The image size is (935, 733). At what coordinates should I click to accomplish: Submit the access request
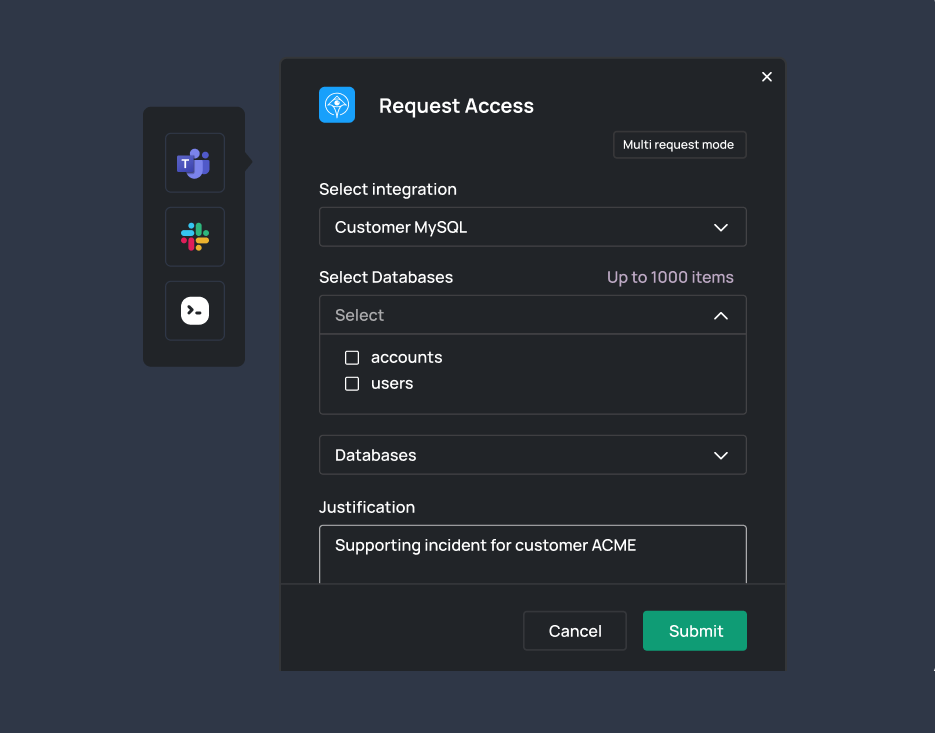(x=695, y=631)
